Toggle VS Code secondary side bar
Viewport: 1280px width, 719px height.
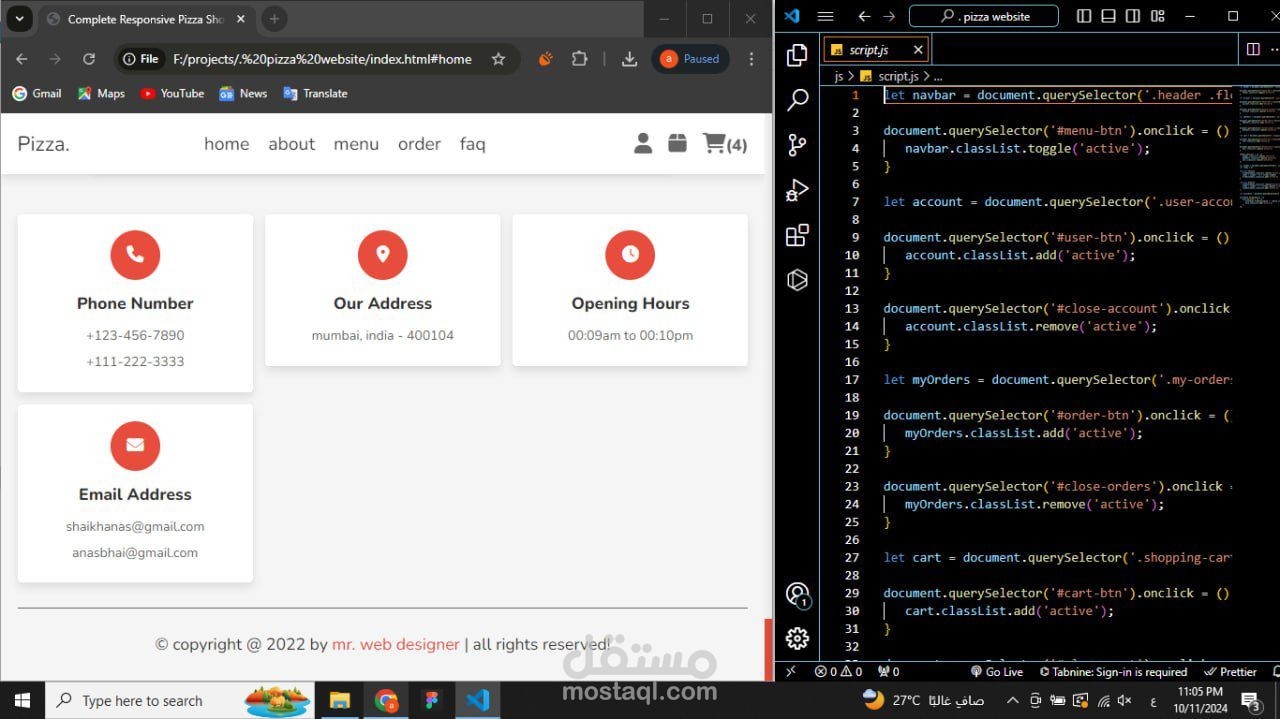point(1133,16)
